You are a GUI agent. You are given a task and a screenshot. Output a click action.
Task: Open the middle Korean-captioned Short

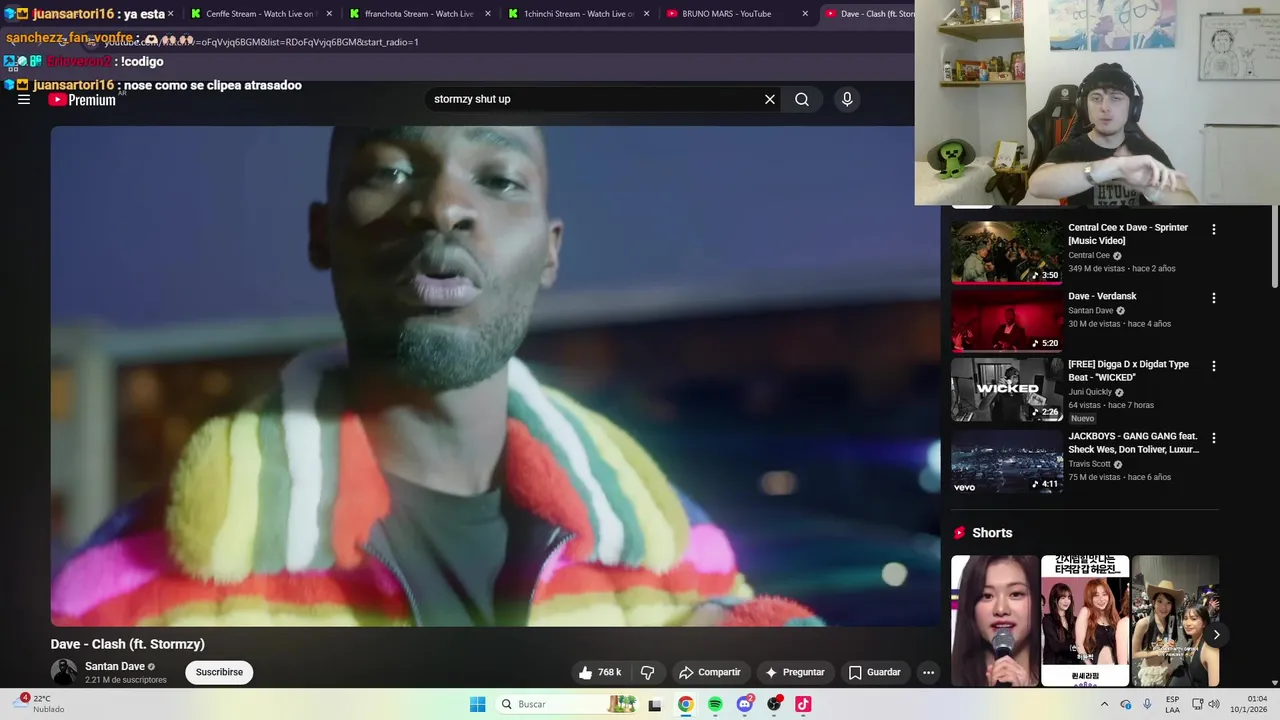(x=1085, y=621)
